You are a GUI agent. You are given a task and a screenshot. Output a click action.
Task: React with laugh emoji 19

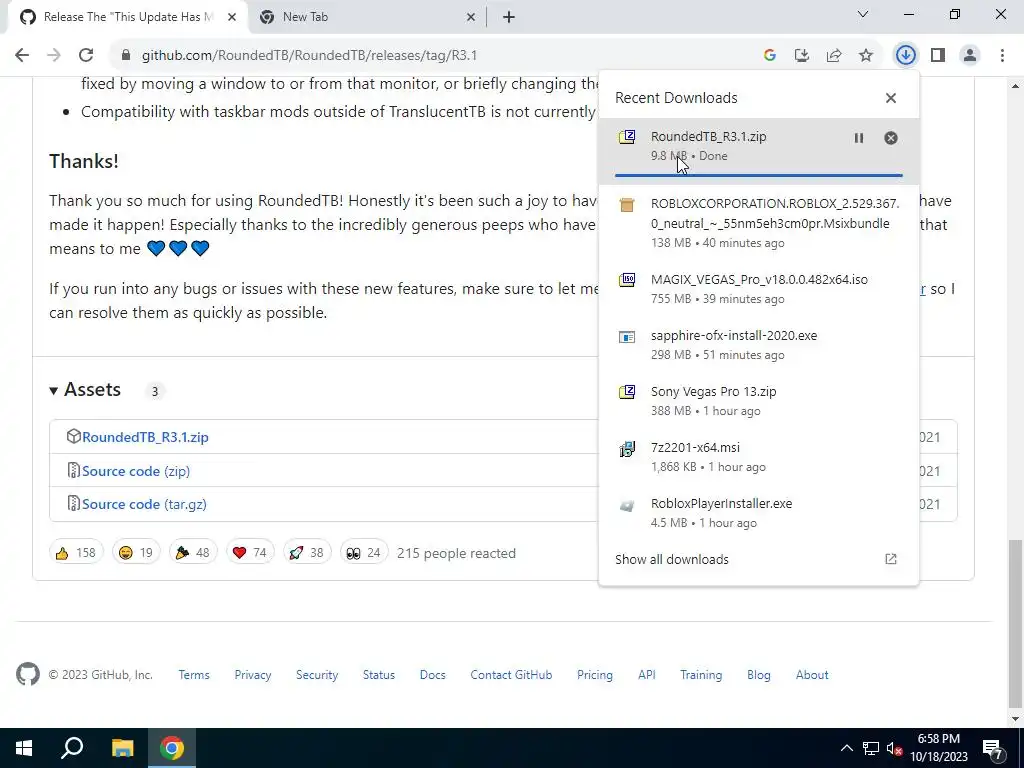[x=136, y=553]
